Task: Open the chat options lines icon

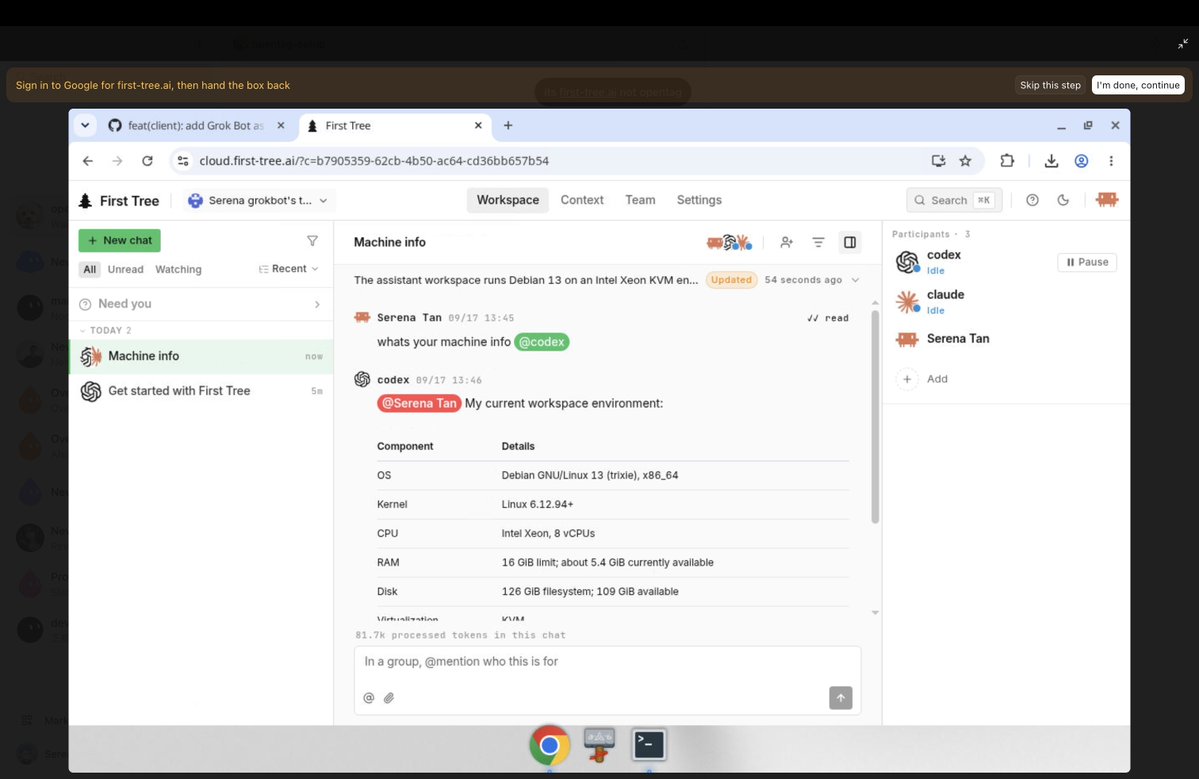Action: (818, 242)
